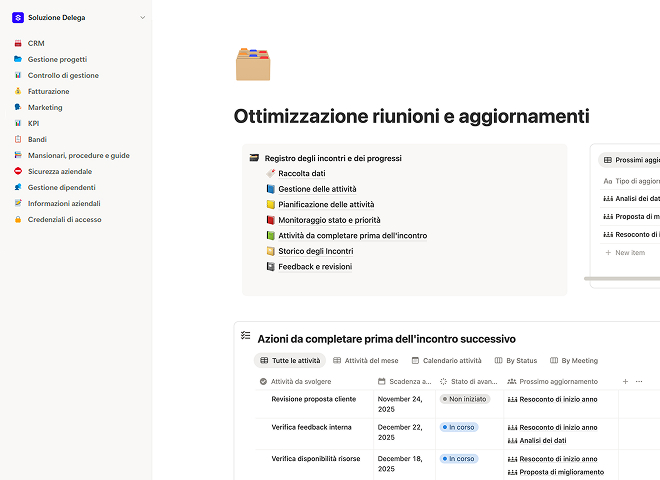This screenshot has height=480, width=660.
Task: Open the Tipo di aggiornamento column header
Action: 631,181
